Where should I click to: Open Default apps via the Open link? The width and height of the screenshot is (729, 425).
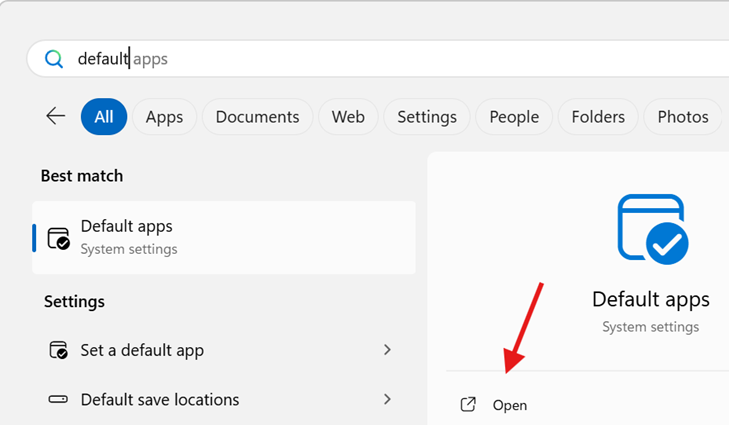click(x=510, y=405)
